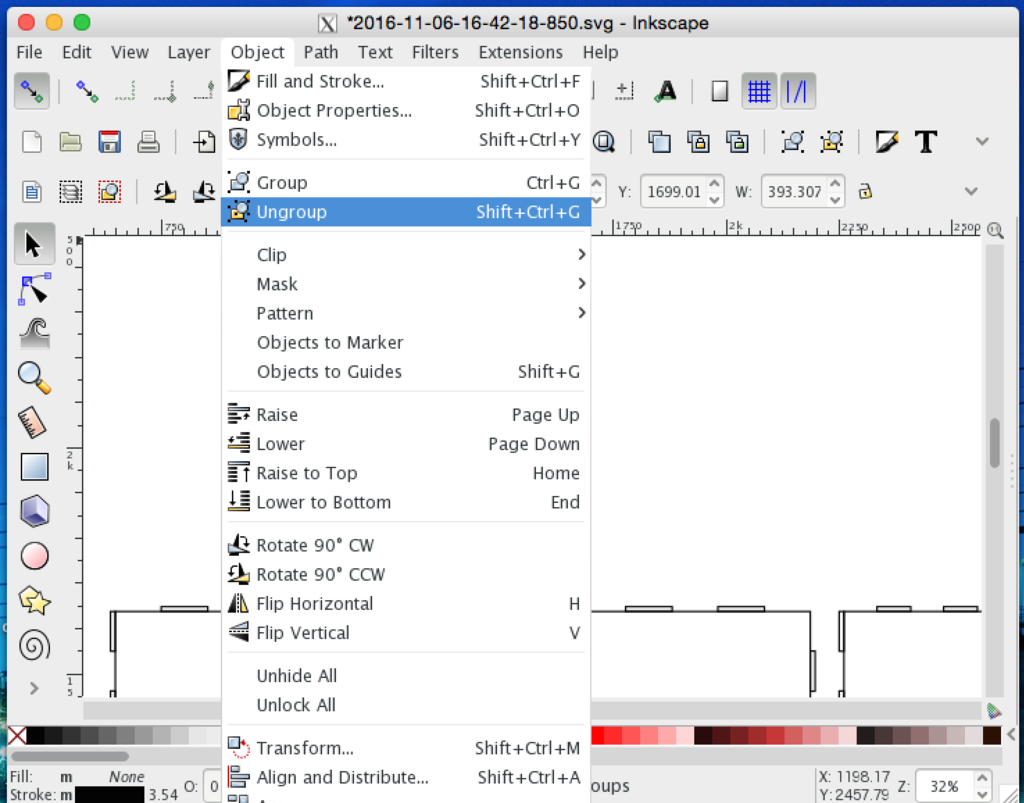
Task: Click the Group toolbar icon
Action: point(792,142)
